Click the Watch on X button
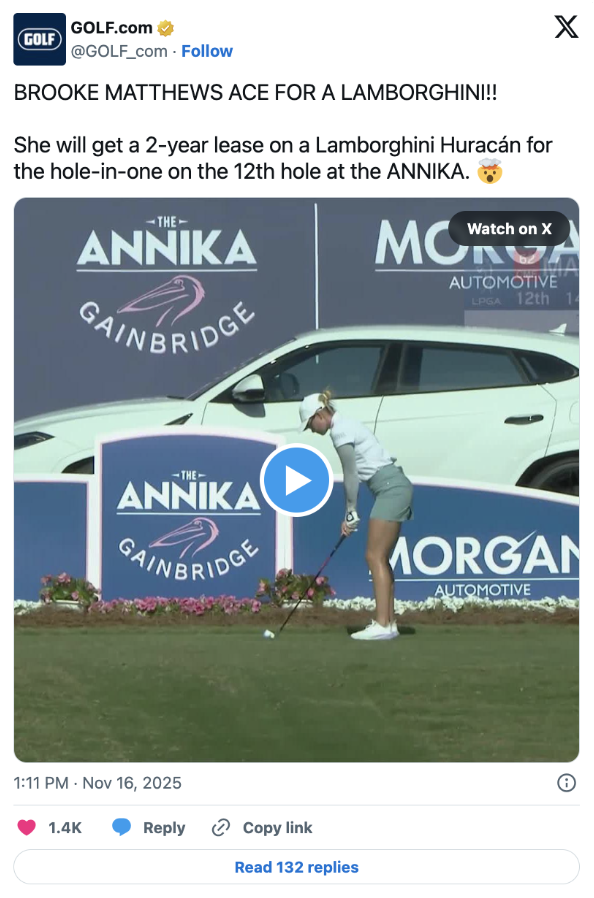Screen dimensions: 594x898 [509, 229]
